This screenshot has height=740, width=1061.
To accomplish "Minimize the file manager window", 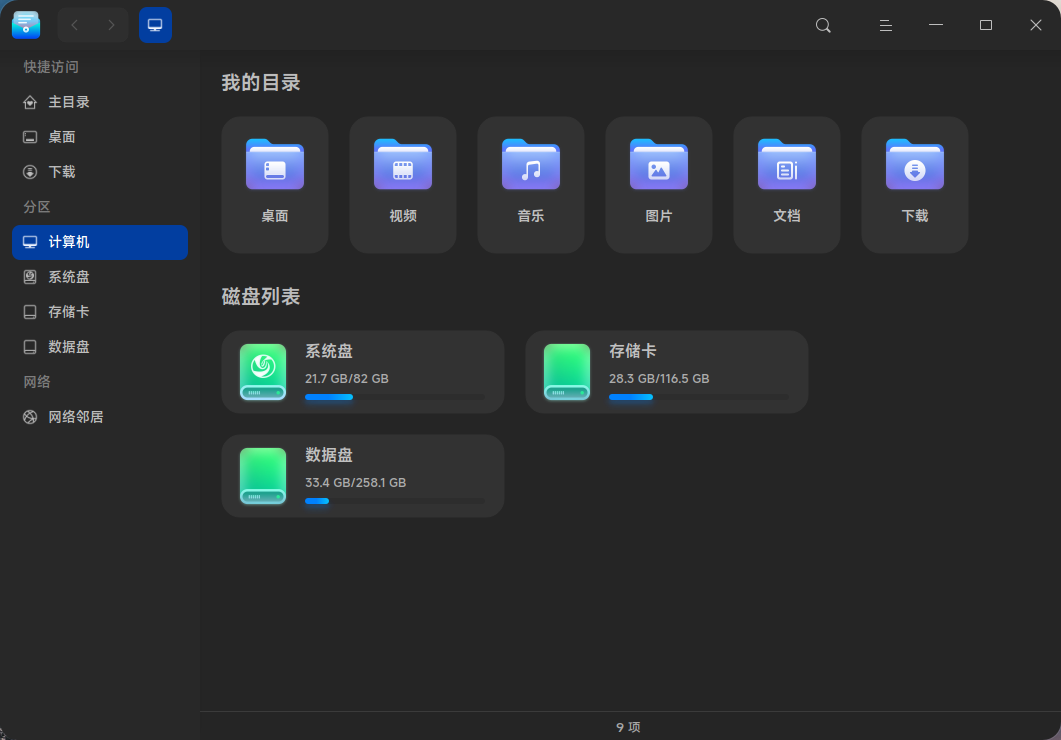I will point(936,25).
